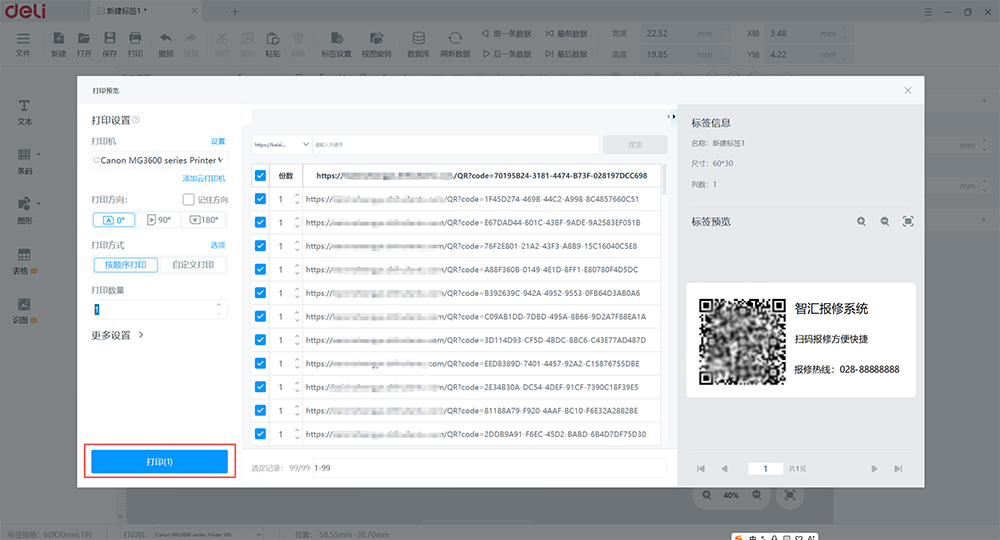Open the printer 设置 link

tap(218, 142)
